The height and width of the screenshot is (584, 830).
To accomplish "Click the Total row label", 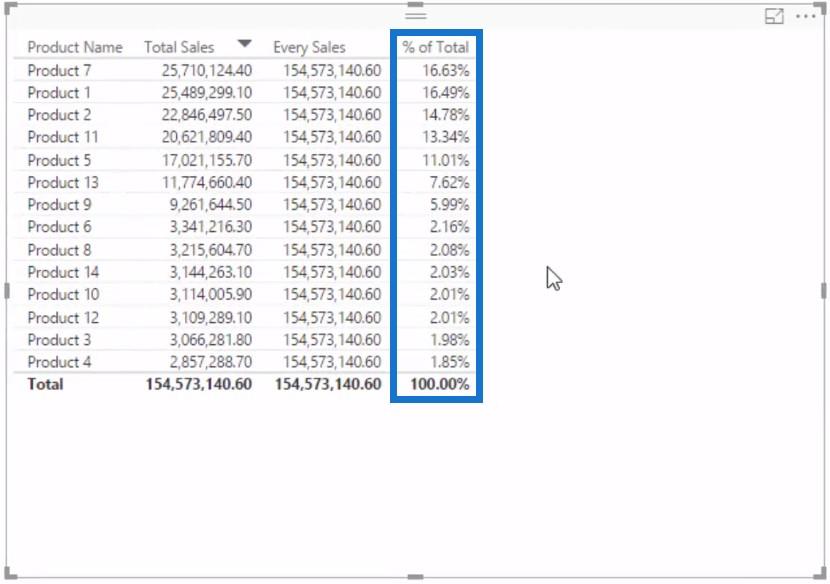I will (x=45, y=384).
